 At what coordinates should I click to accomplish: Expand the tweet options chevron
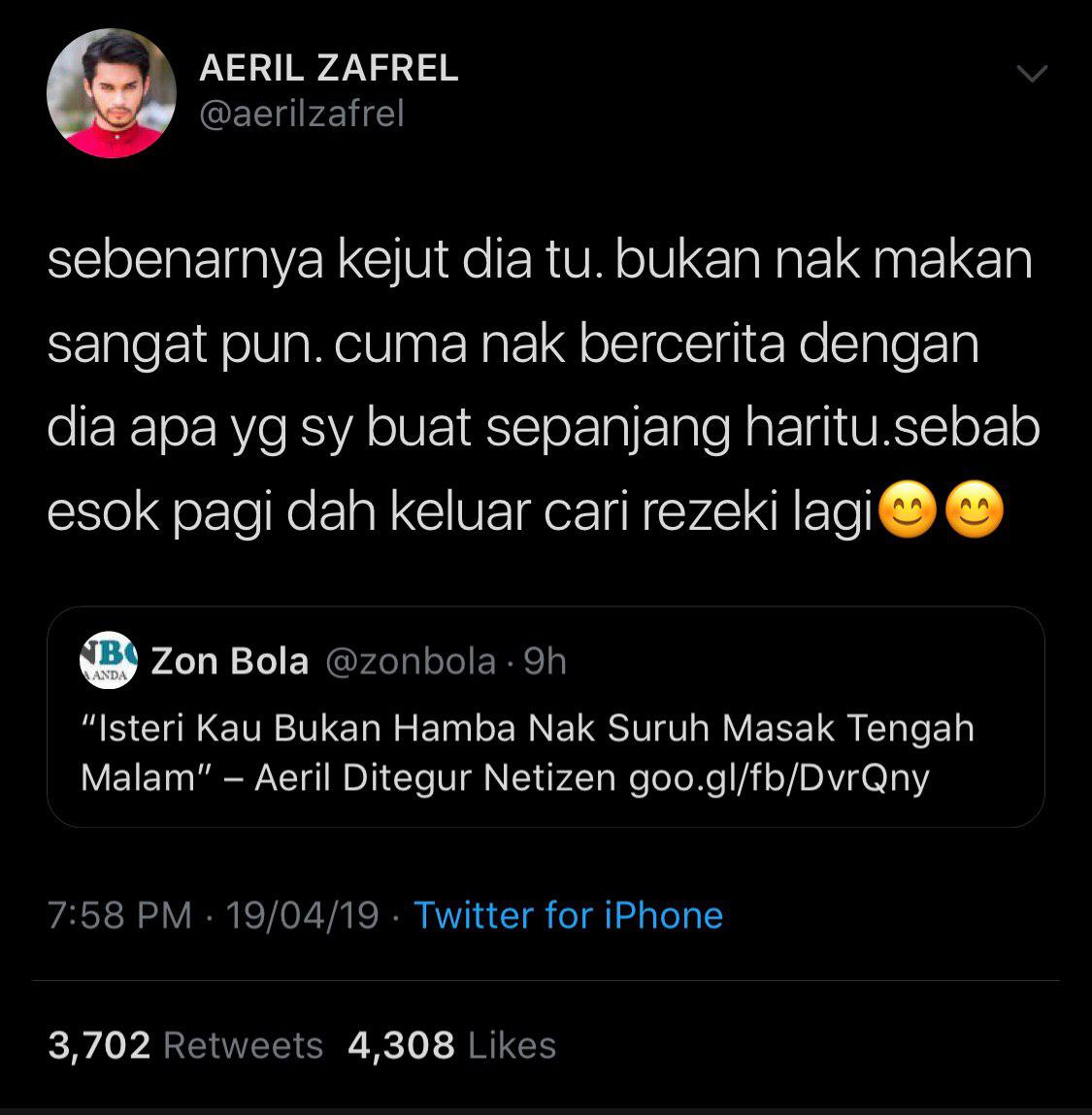(1032, 73)
